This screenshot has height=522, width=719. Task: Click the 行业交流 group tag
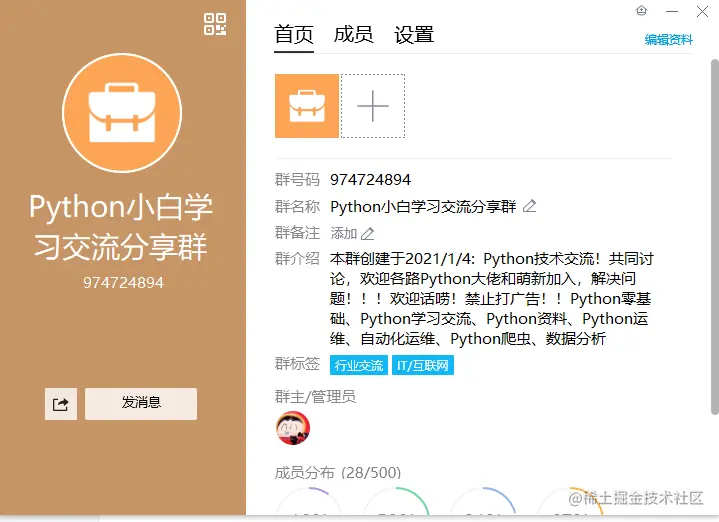coord(359,365)
